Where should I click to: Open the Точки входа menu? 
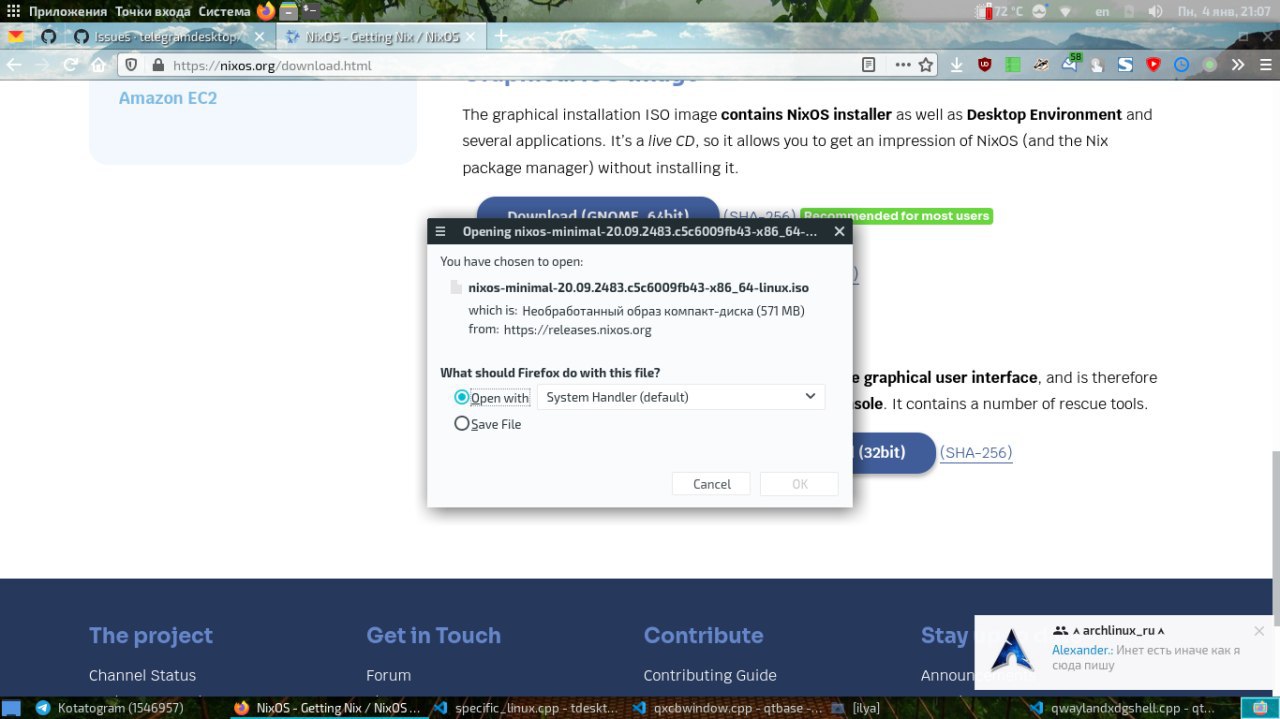tap(154, 11)
